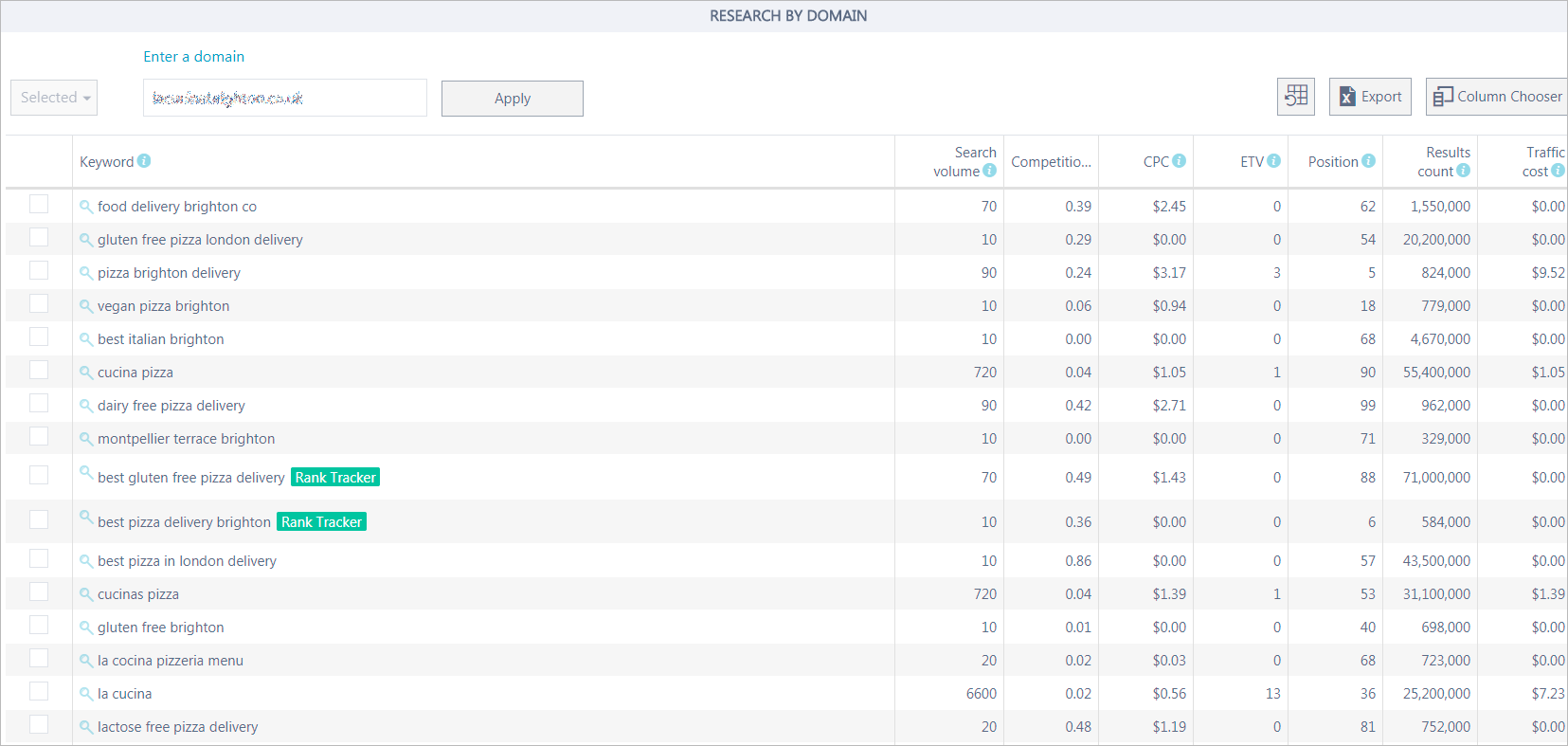Viewport: 1568px width, 746px height.
Task: Click magnifier icon for montpellier terrace brighton
Action: tap(86, 439)
